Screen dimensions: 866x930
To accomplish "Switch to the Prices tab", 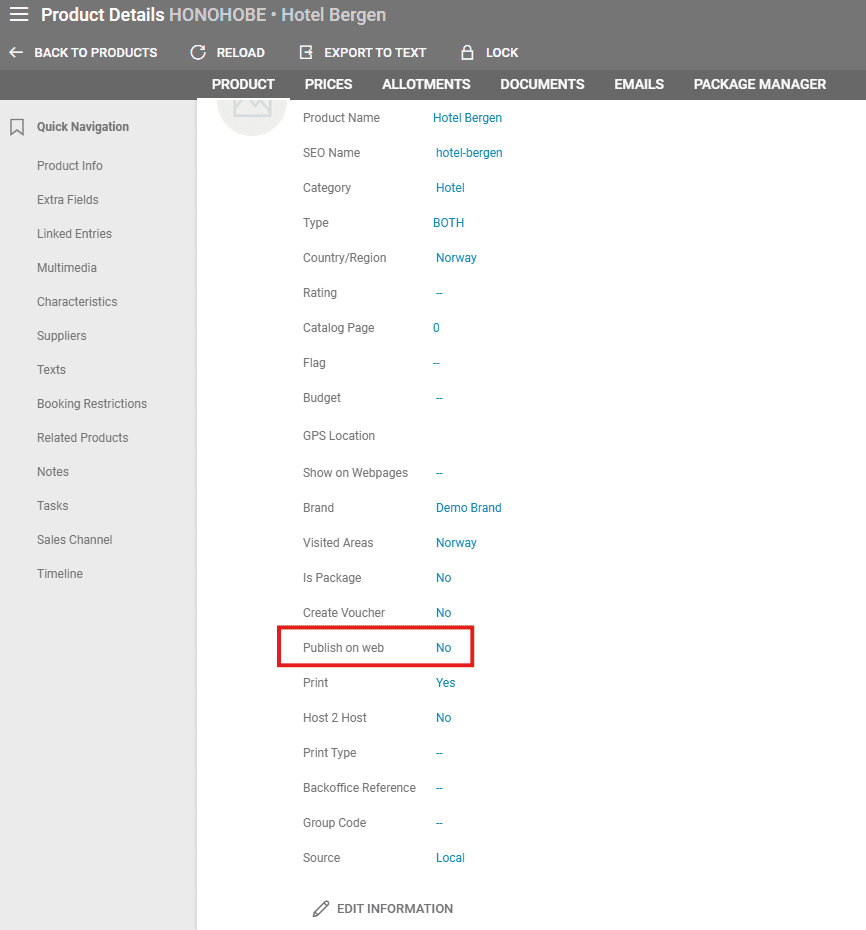I will (328, 84).
